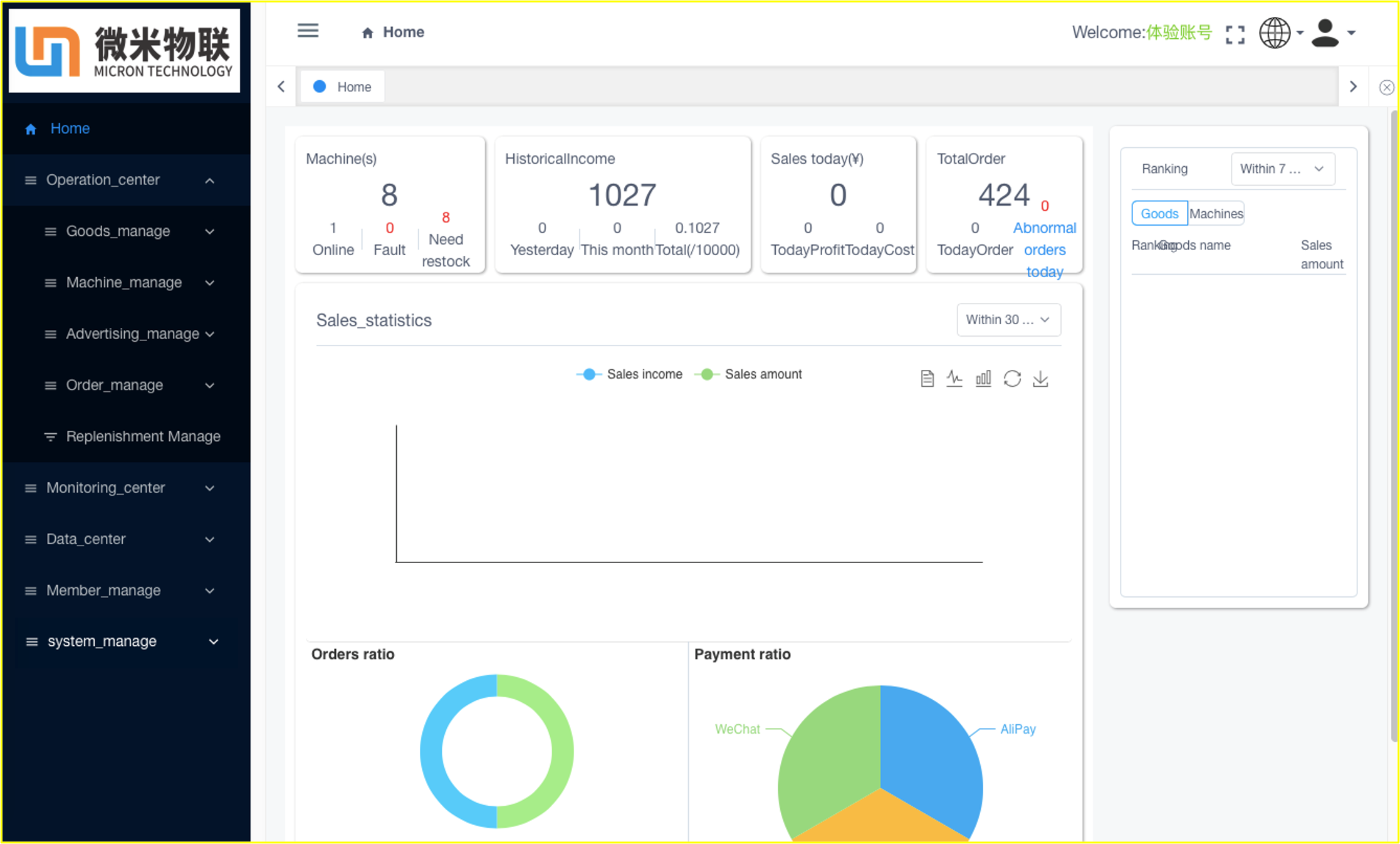Click the username 体验账号
Image resolution: width=1400 pixels, height=844 pixels.
[x=1179, y=33]
